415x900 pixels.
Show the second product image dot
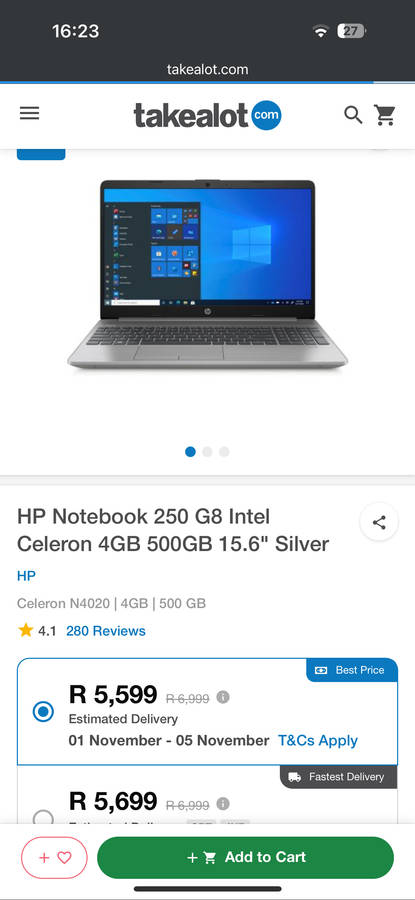point(207,452)
